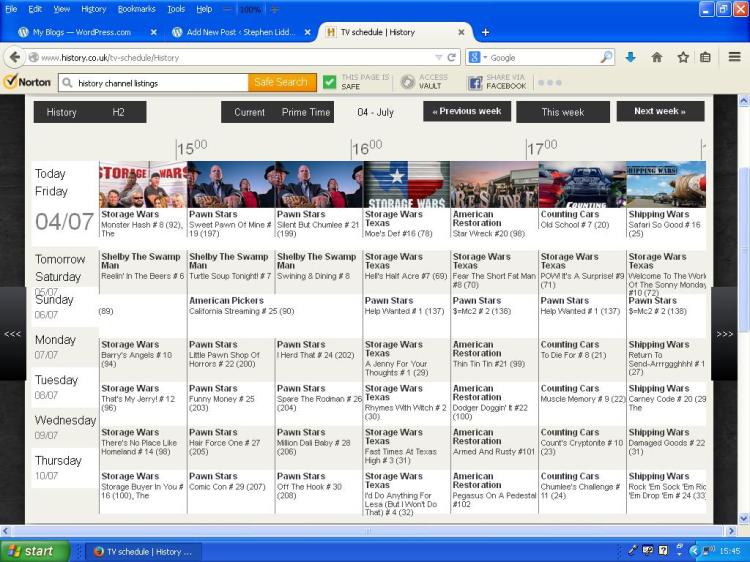Open new tab with plus button
Screen dimensions: 750x562
point(486,32)
